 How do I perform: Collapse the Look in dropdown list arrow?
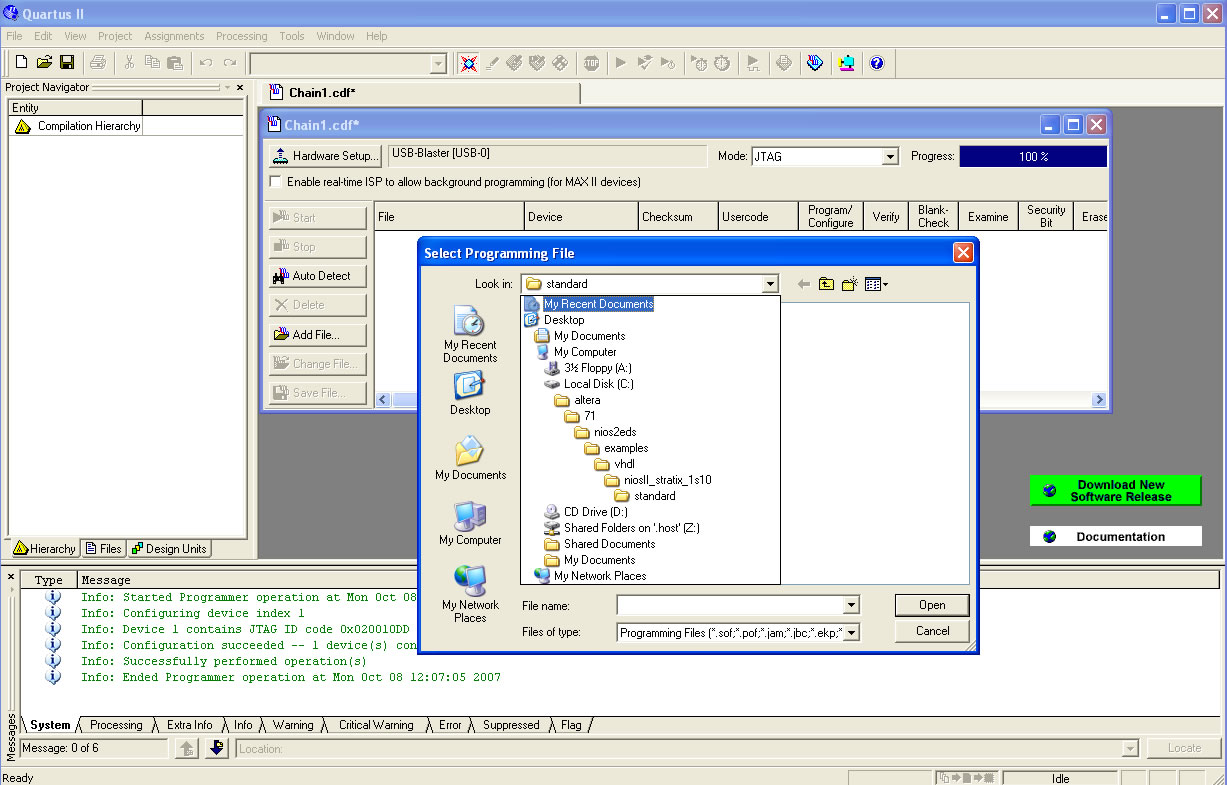point(769,284)
